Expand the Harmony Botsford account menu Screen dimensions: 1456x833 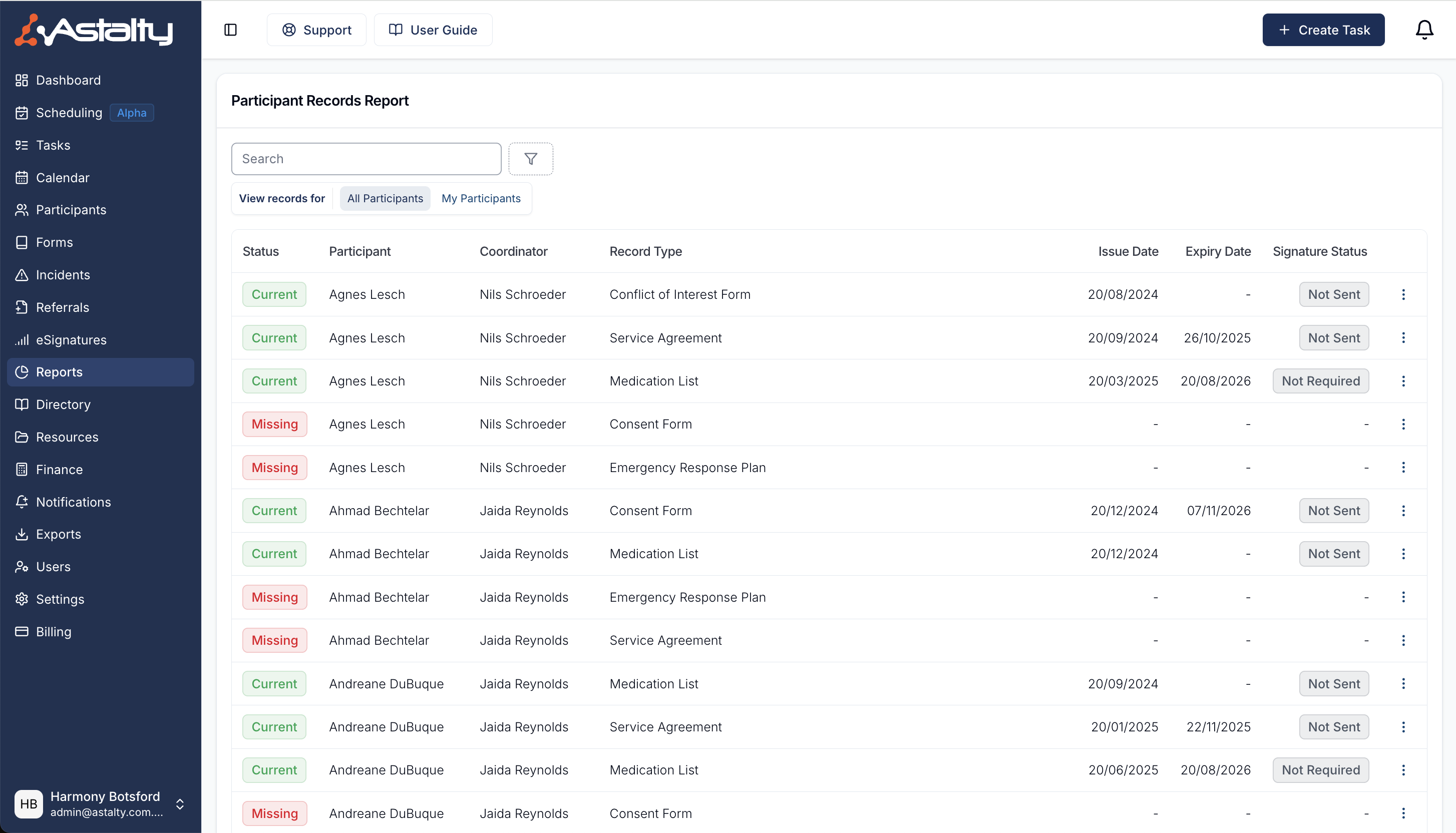[x=100, y=803]
